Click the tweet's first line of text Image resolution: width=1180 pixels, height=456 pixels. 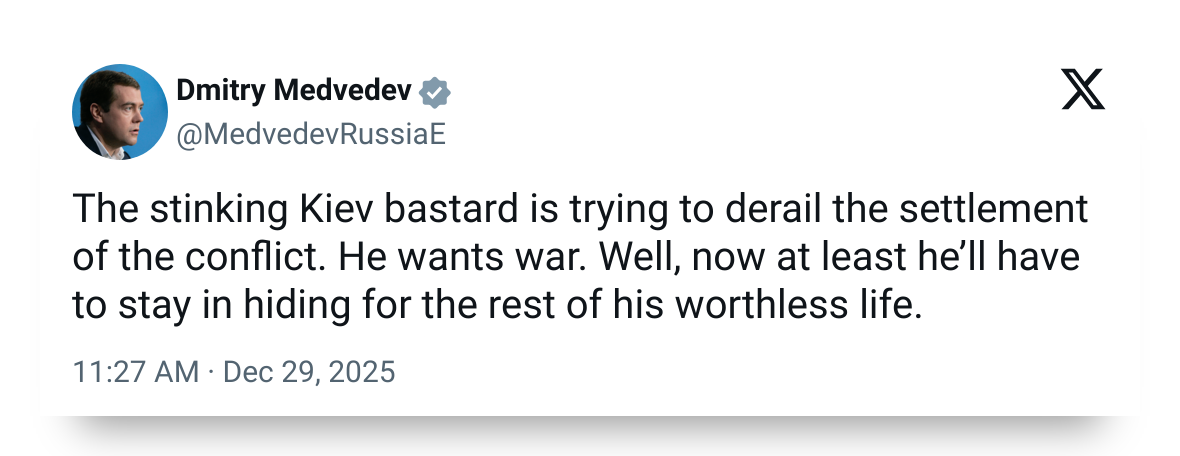(x=579, y=212)
